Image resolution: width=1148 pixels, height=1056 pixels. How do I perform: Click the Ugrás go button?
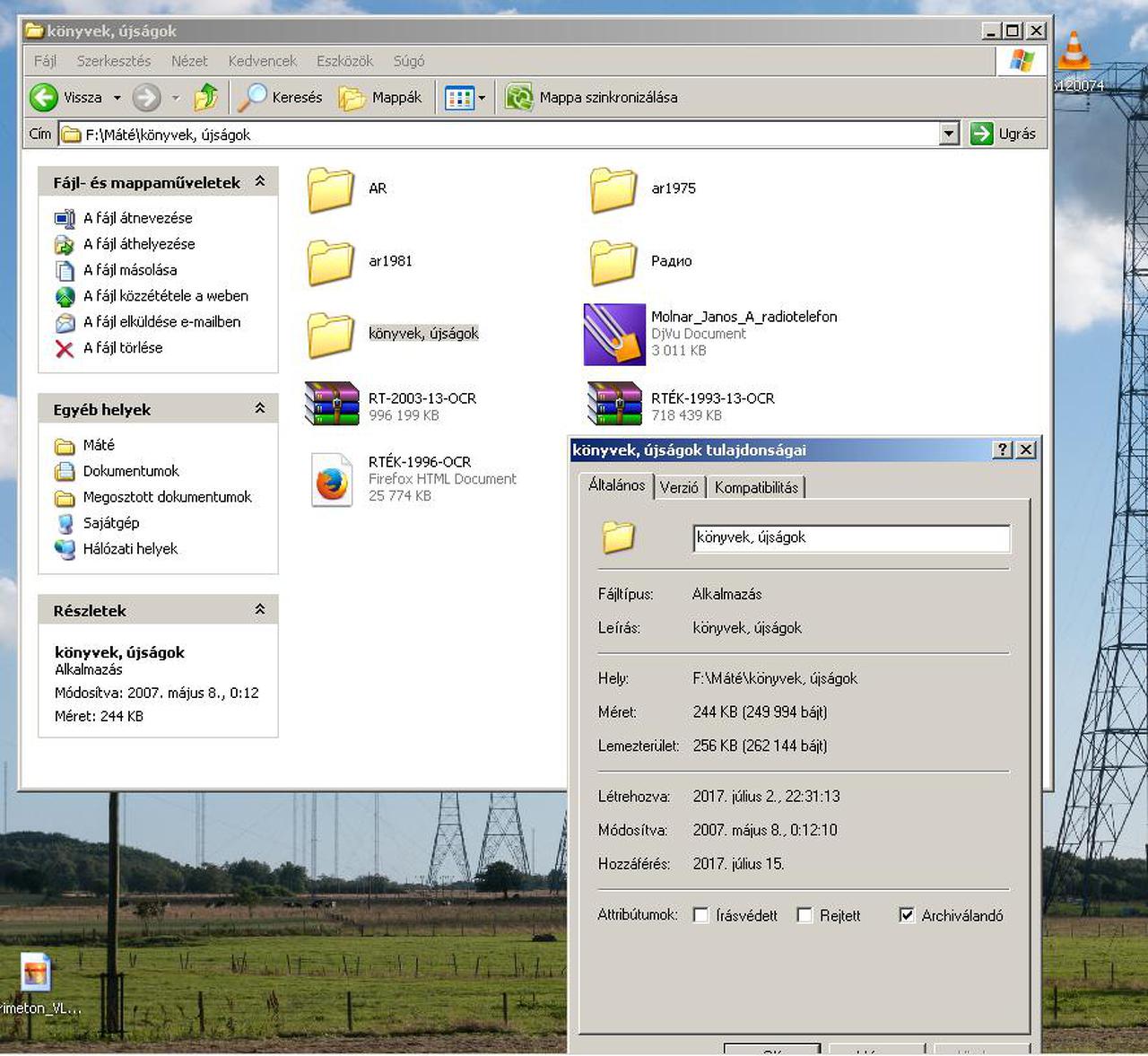point(1004,134)
